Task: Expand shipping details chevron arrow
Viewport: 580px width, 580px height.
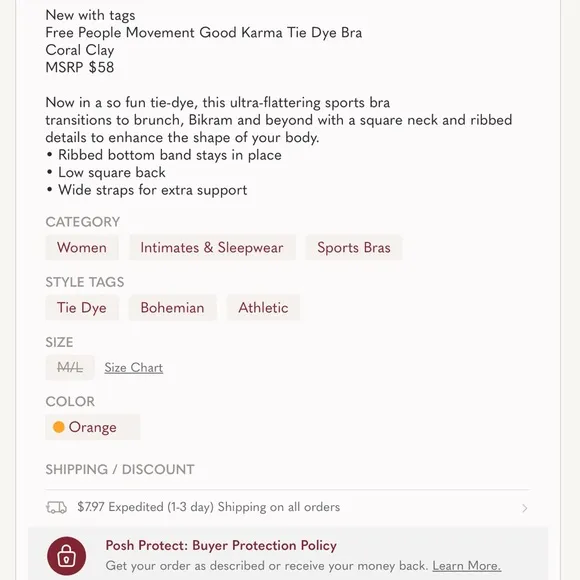Action: pos(525,508)
